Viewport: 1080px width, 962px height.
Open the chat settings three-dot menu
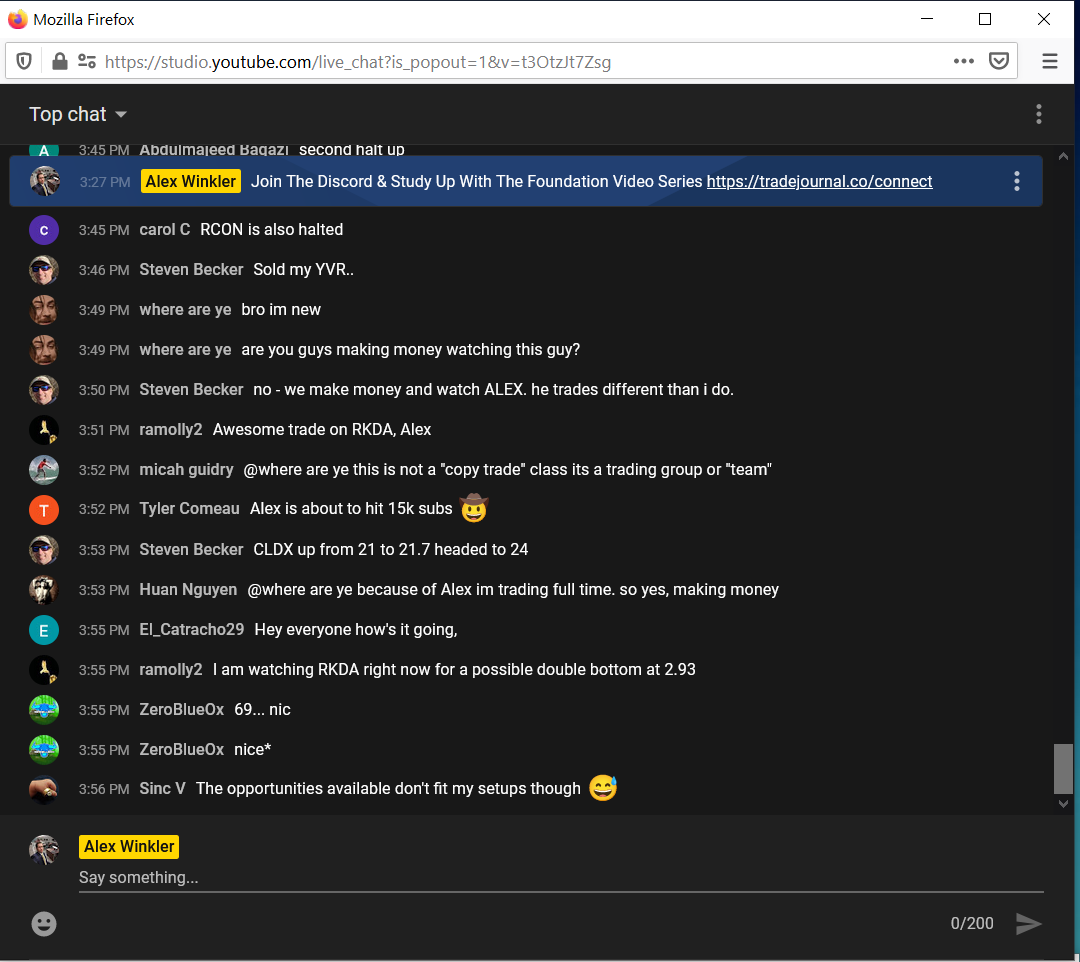[x=1039, y=114]
